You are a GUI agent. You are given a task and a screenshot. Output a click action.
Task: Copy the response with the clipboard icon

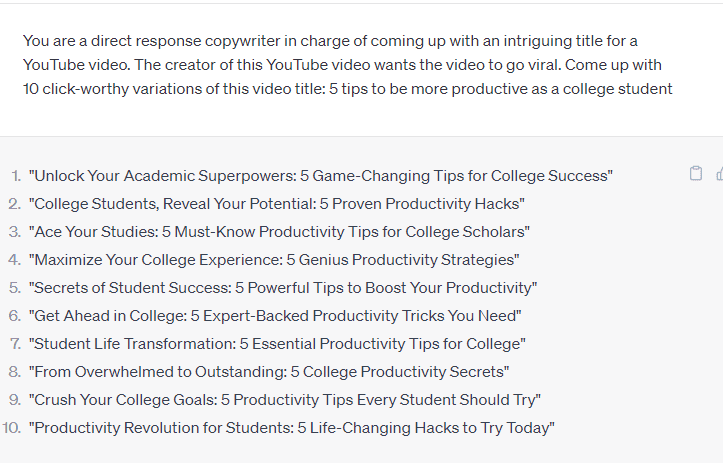pos(696,173)
